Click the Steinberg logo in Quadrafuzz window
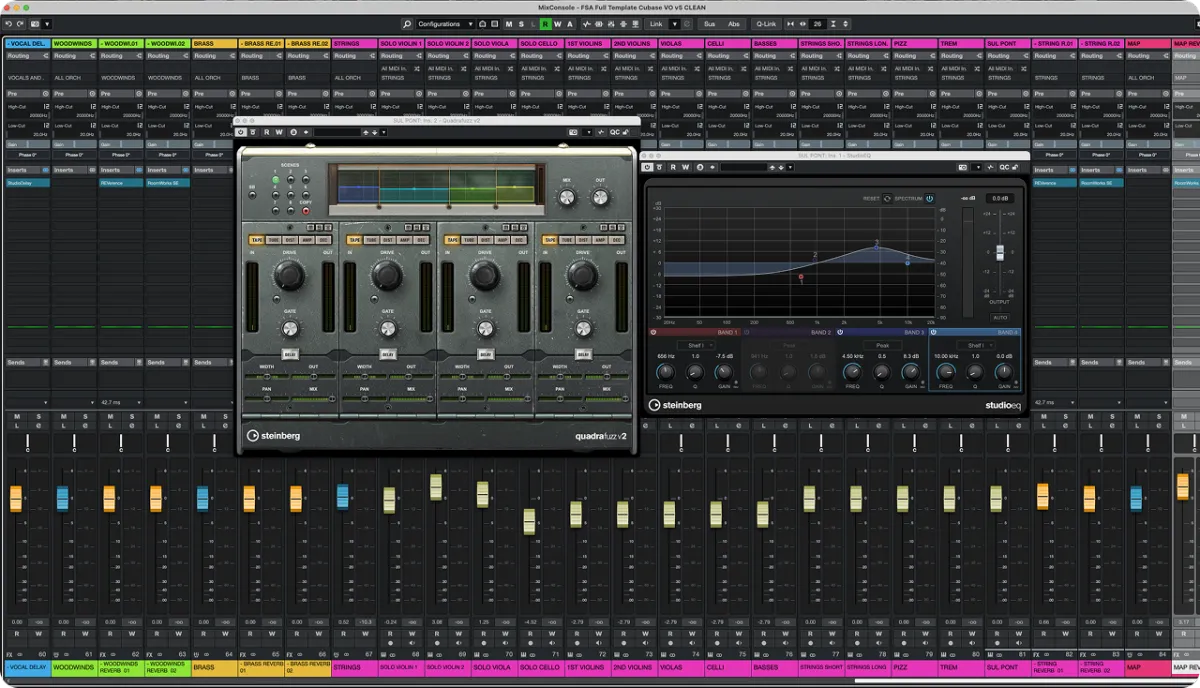1200x688 pixels. coord(274,436)
